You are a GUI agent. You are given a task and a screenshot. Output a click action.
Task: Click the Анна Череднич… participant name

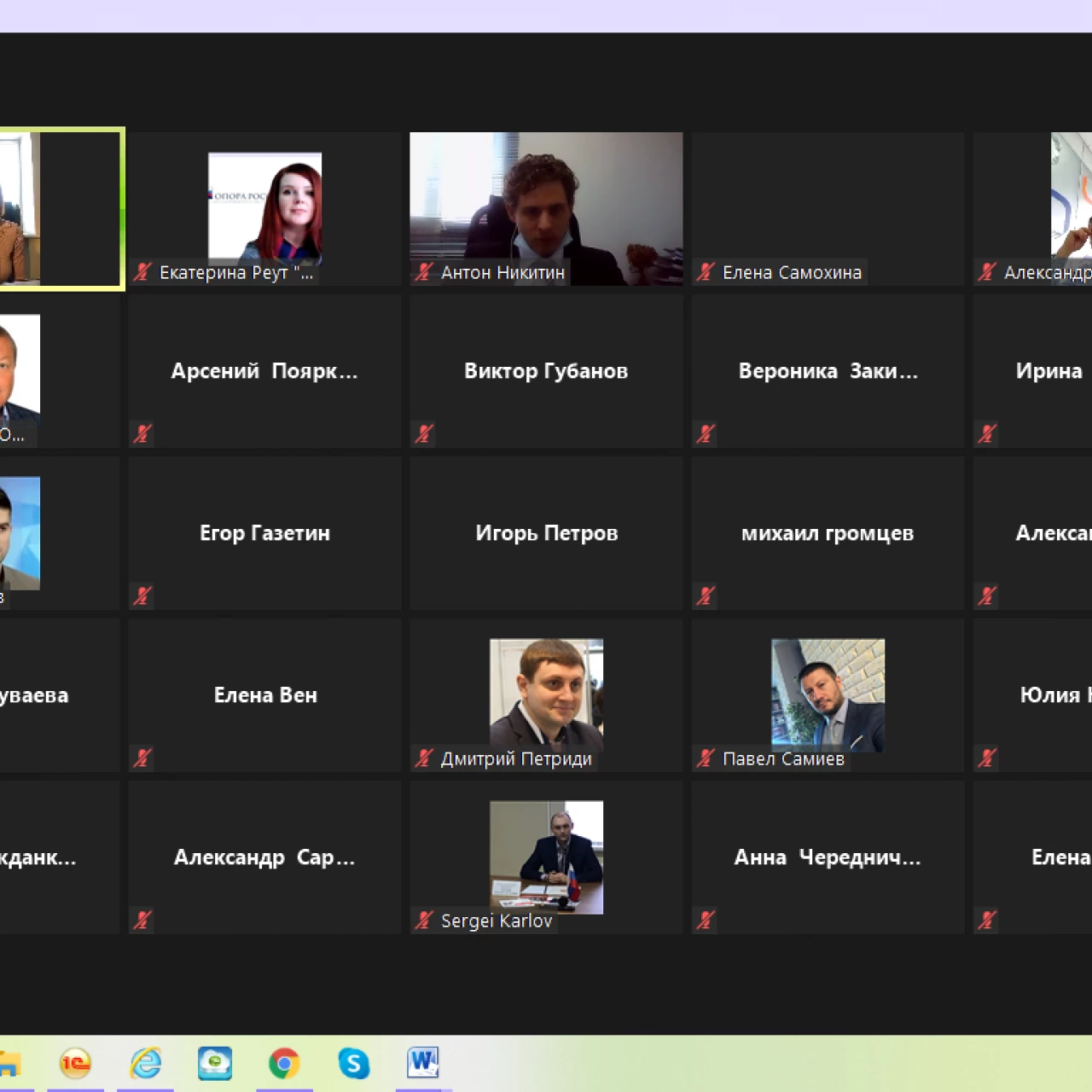click(827, 857)
